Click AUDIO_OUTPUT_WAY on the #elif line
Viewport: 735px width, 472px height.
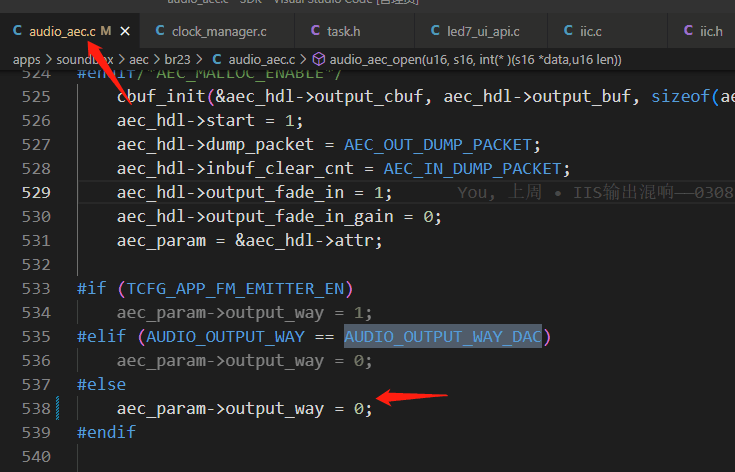(225, 337)
